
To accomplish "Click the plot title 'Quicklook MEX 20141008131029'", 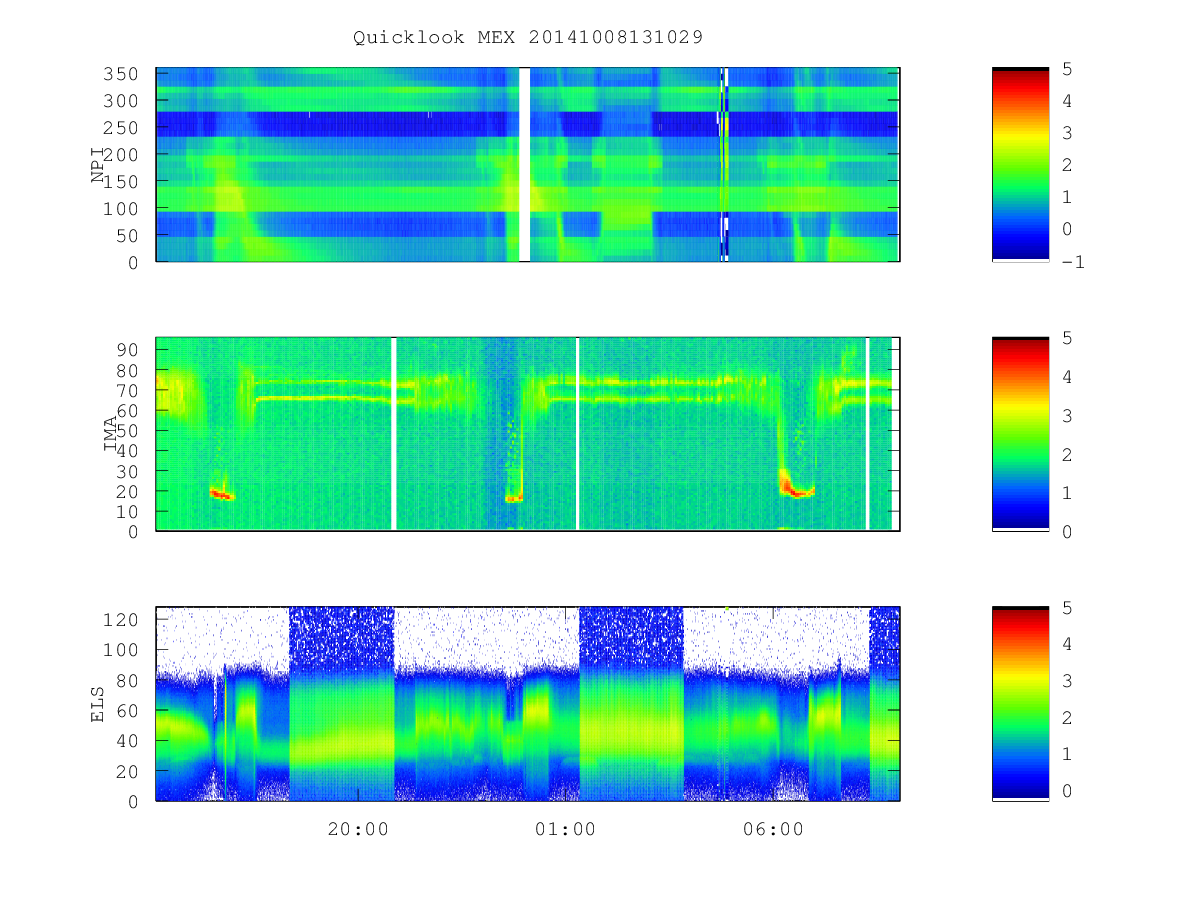I will click(x=528, y=37).
